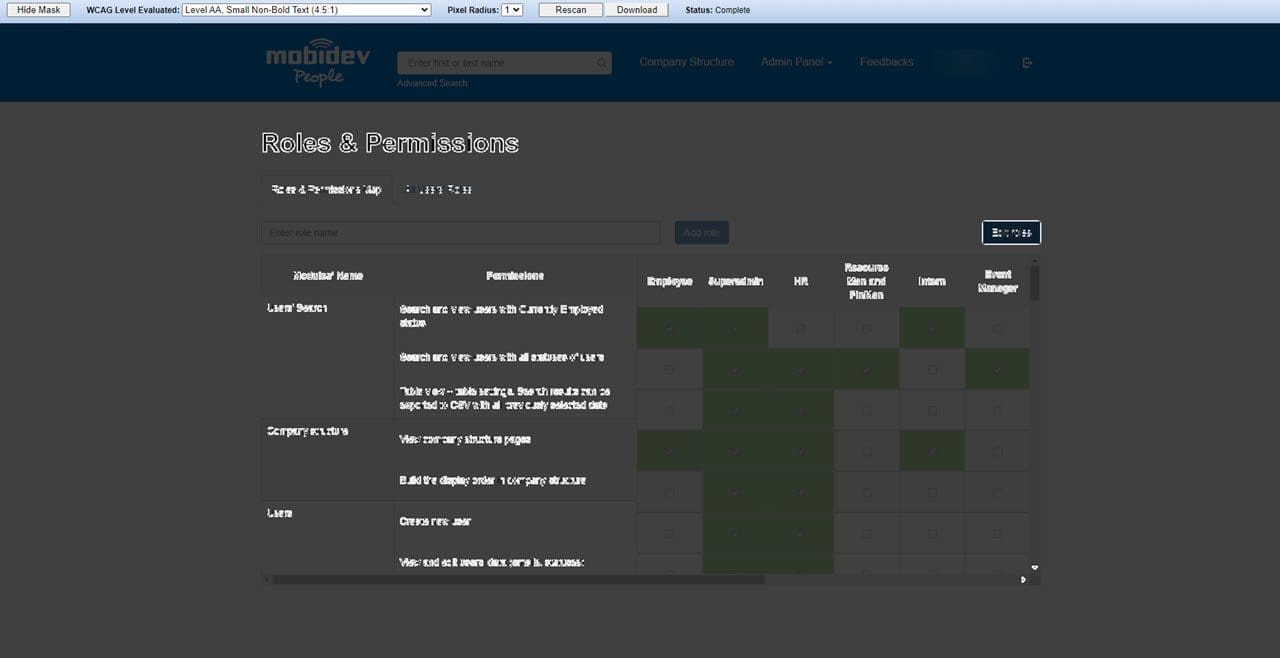
Task: Click the logout icon in the header
Action: 1027,63
